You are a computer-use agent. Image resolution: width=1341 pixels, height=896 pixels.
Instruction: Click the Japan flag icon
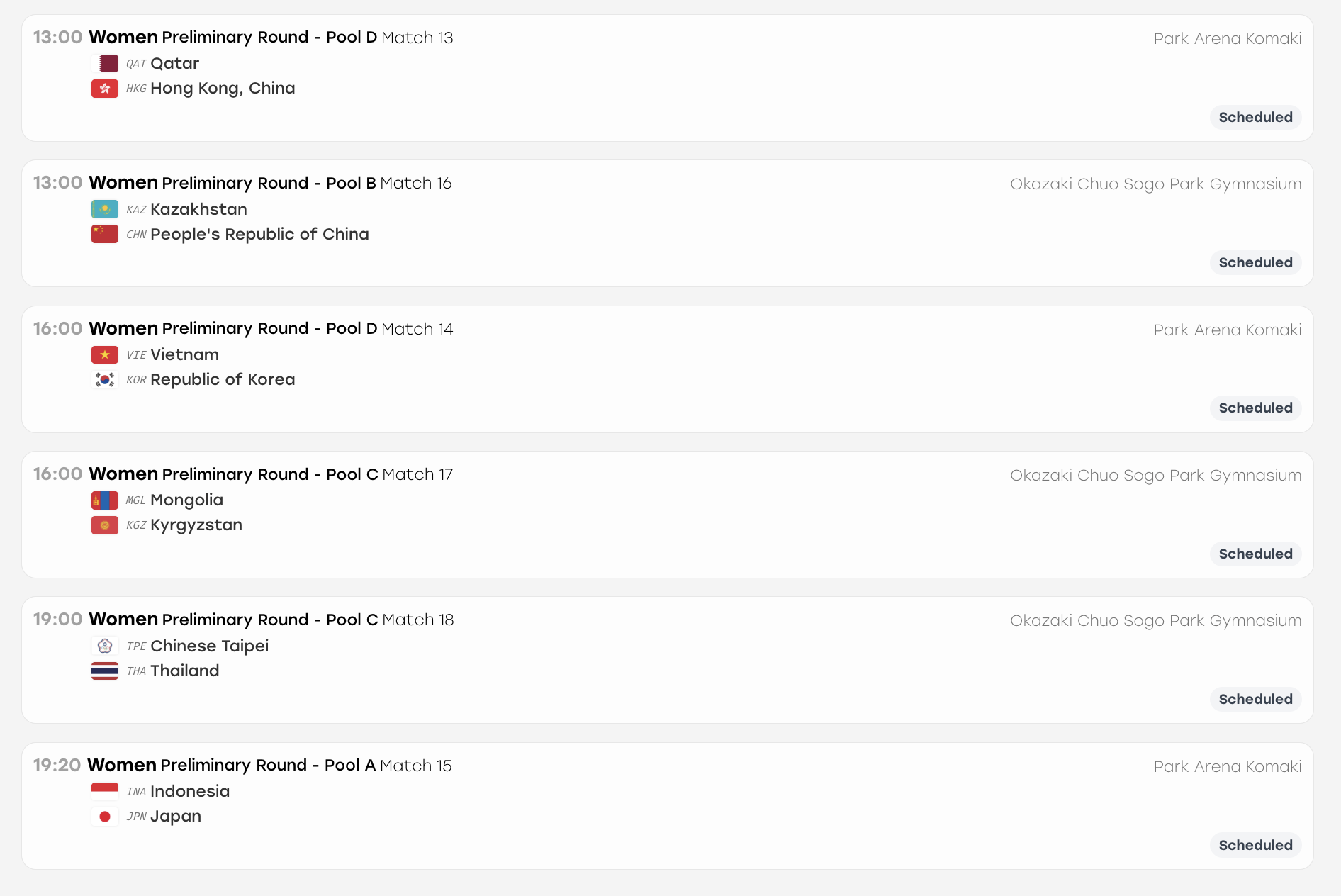click(x=105, y=817)
